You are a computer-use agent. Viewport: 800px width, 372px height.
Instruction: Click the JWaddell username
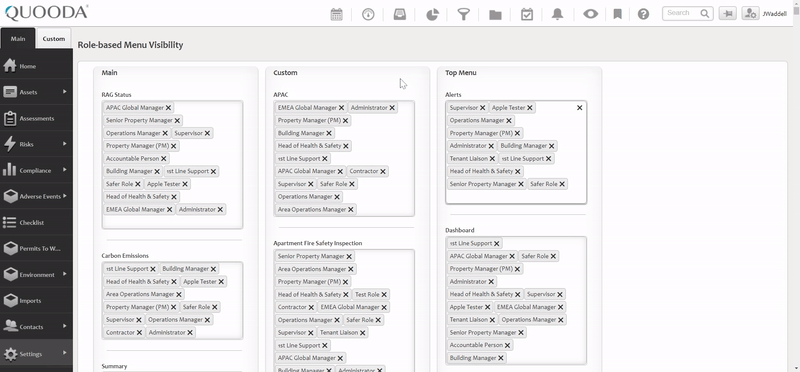[x=774, y=14]
